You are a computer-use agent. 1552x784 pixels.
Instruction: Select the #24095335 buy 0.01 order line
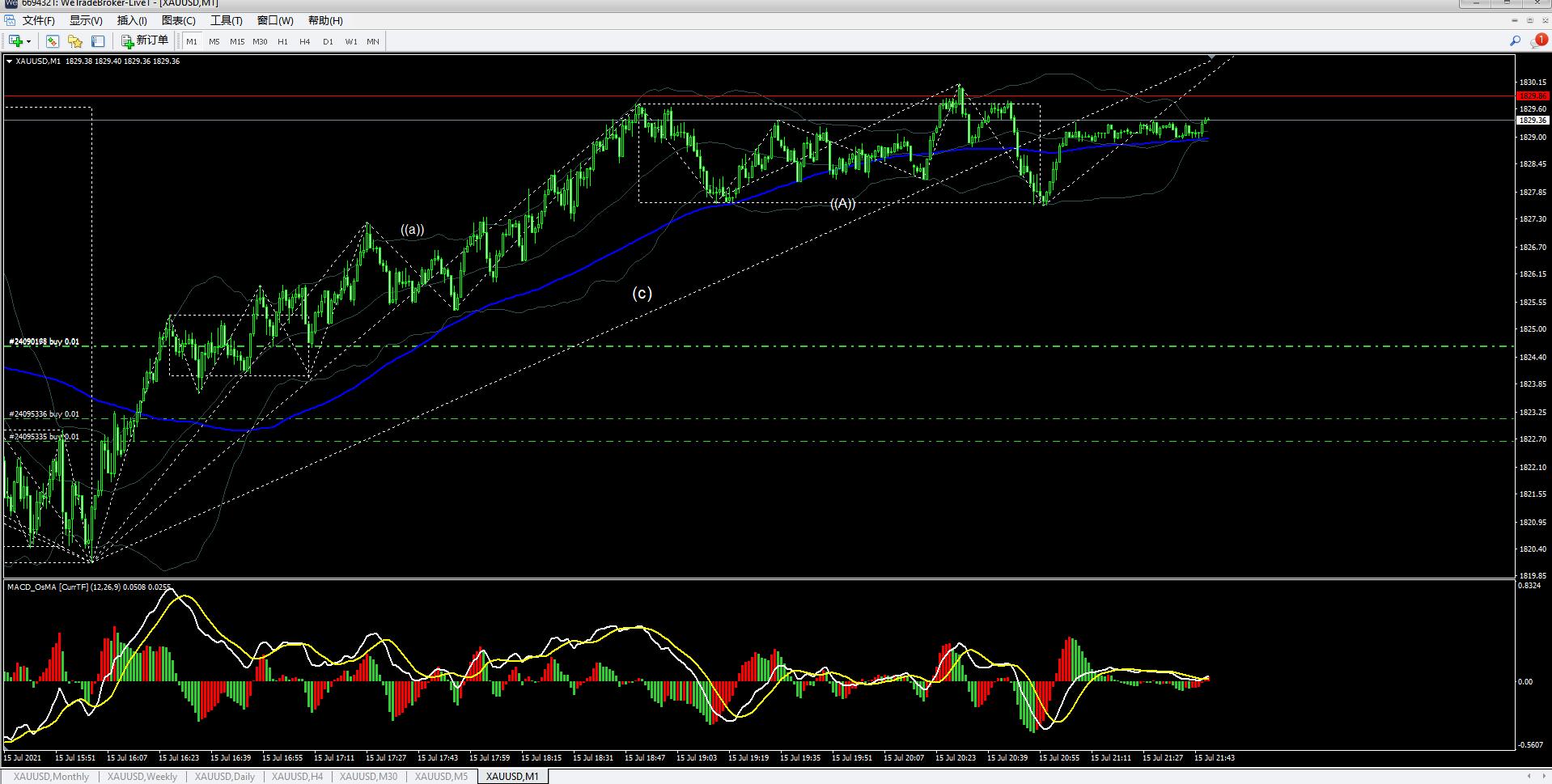tap(45, 437)
